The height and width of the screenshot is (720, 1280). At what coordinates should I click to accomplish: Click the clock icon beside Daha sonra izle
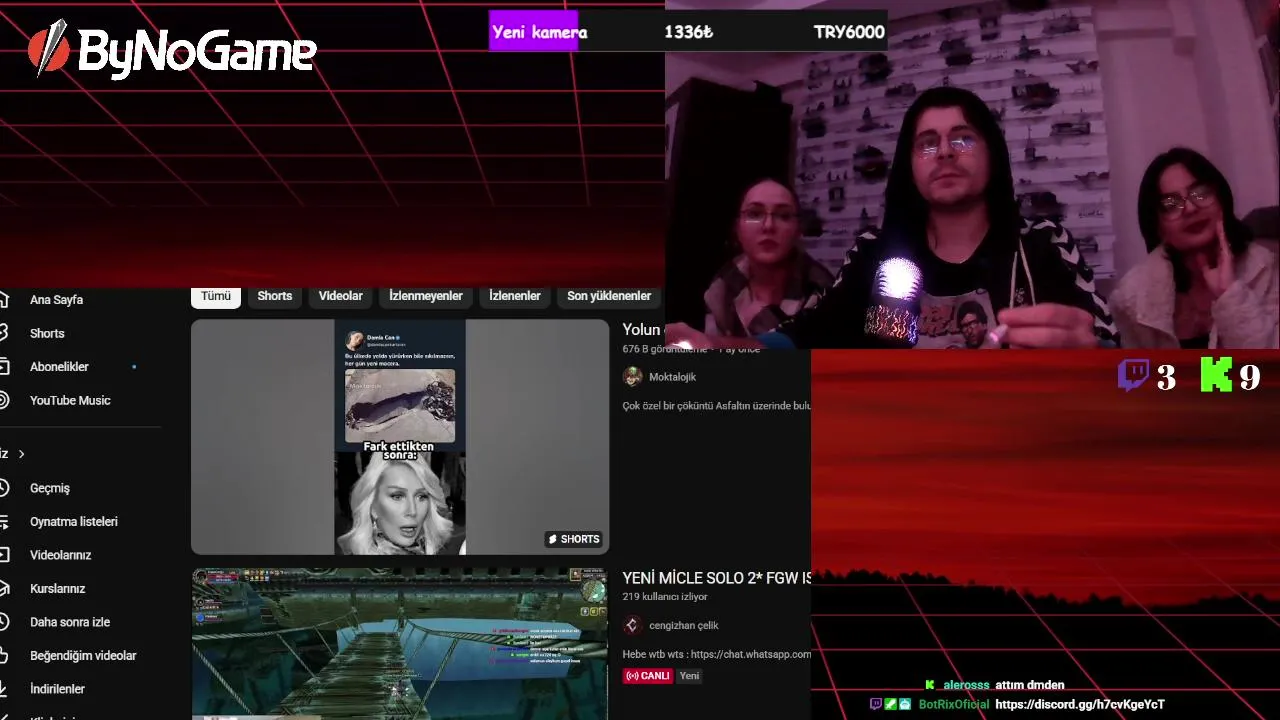pos(4,622)
